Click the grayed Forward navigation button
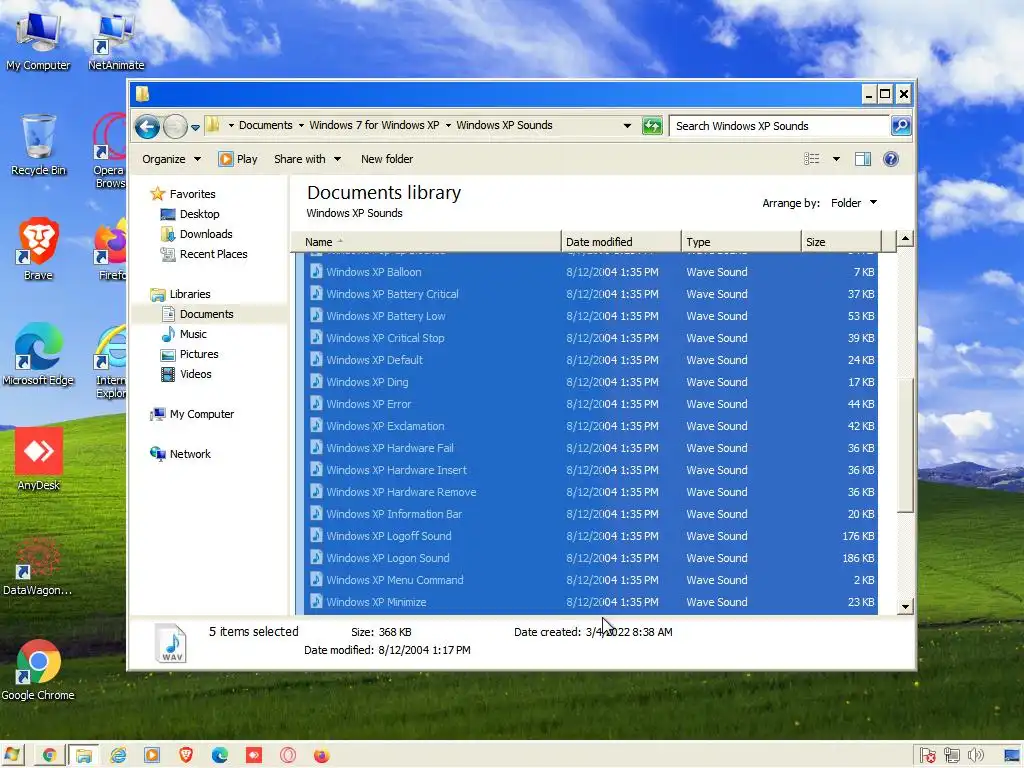Viewport: 1024px width, 768px height. [175, 126]
